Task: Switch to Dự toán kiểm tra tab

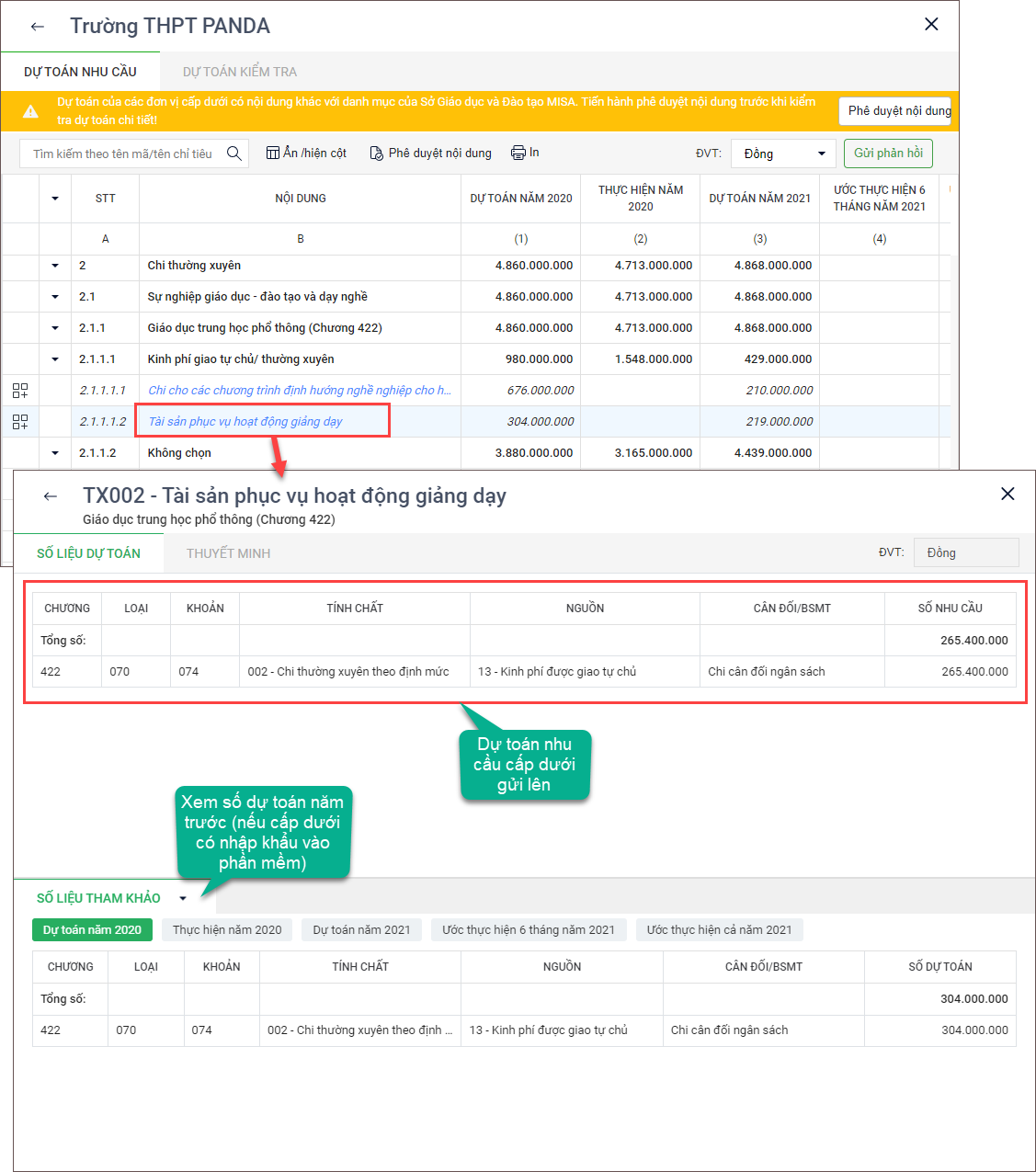Action: coord(239,72)
